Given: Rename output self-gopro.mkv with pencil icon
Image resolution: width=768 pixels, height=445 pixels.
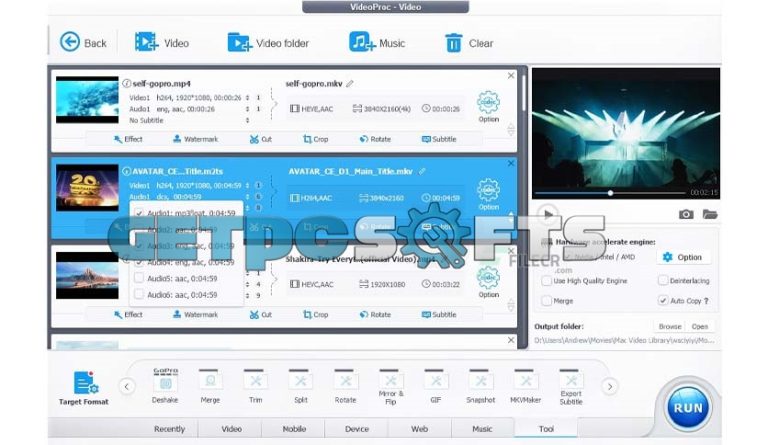Looking at the screenshot, I should click(350, 84).
